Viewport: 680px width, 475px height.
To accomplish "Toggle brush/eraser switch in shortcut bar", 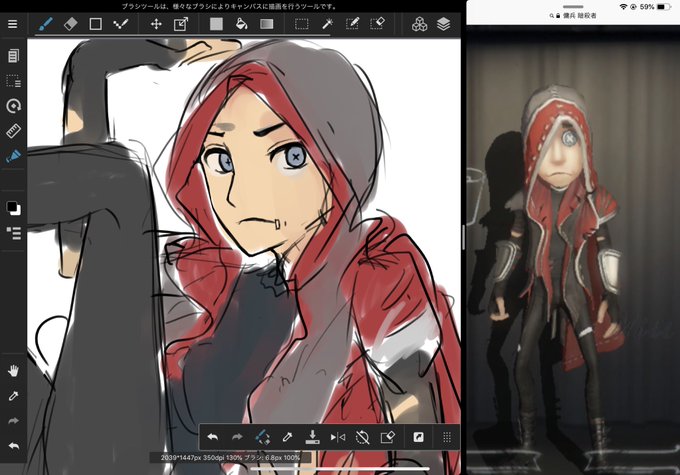I will coord(262,437).
